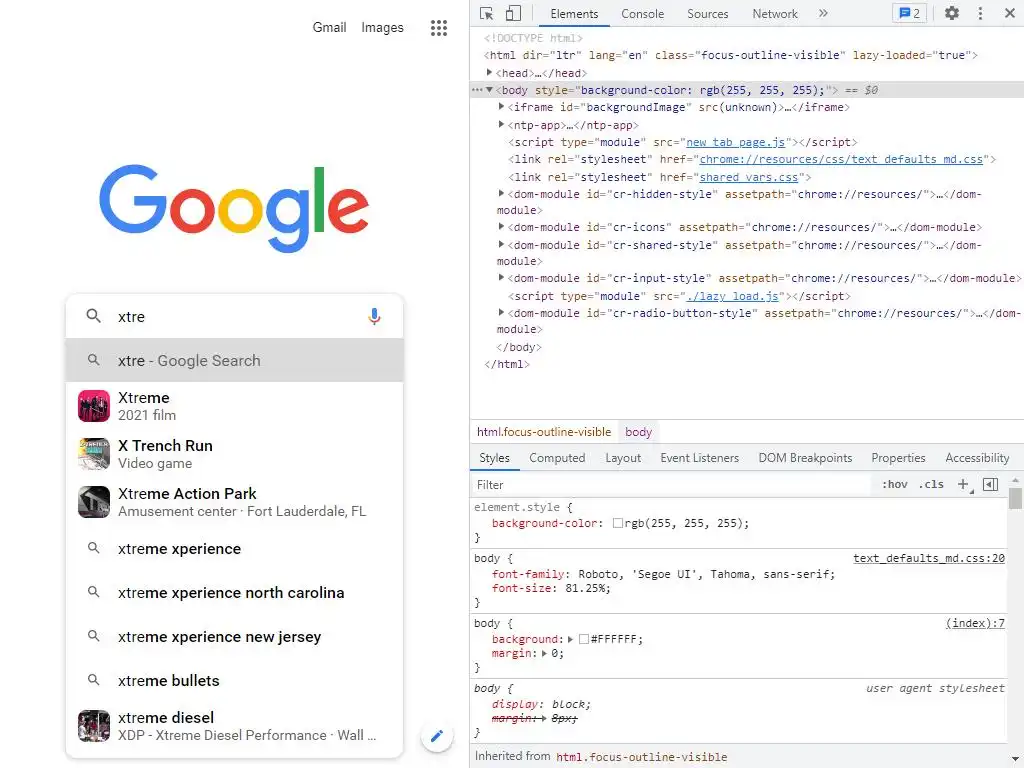Open the Google apps grid icon
The image size is (1024, 768).
[x=439, y=27]
